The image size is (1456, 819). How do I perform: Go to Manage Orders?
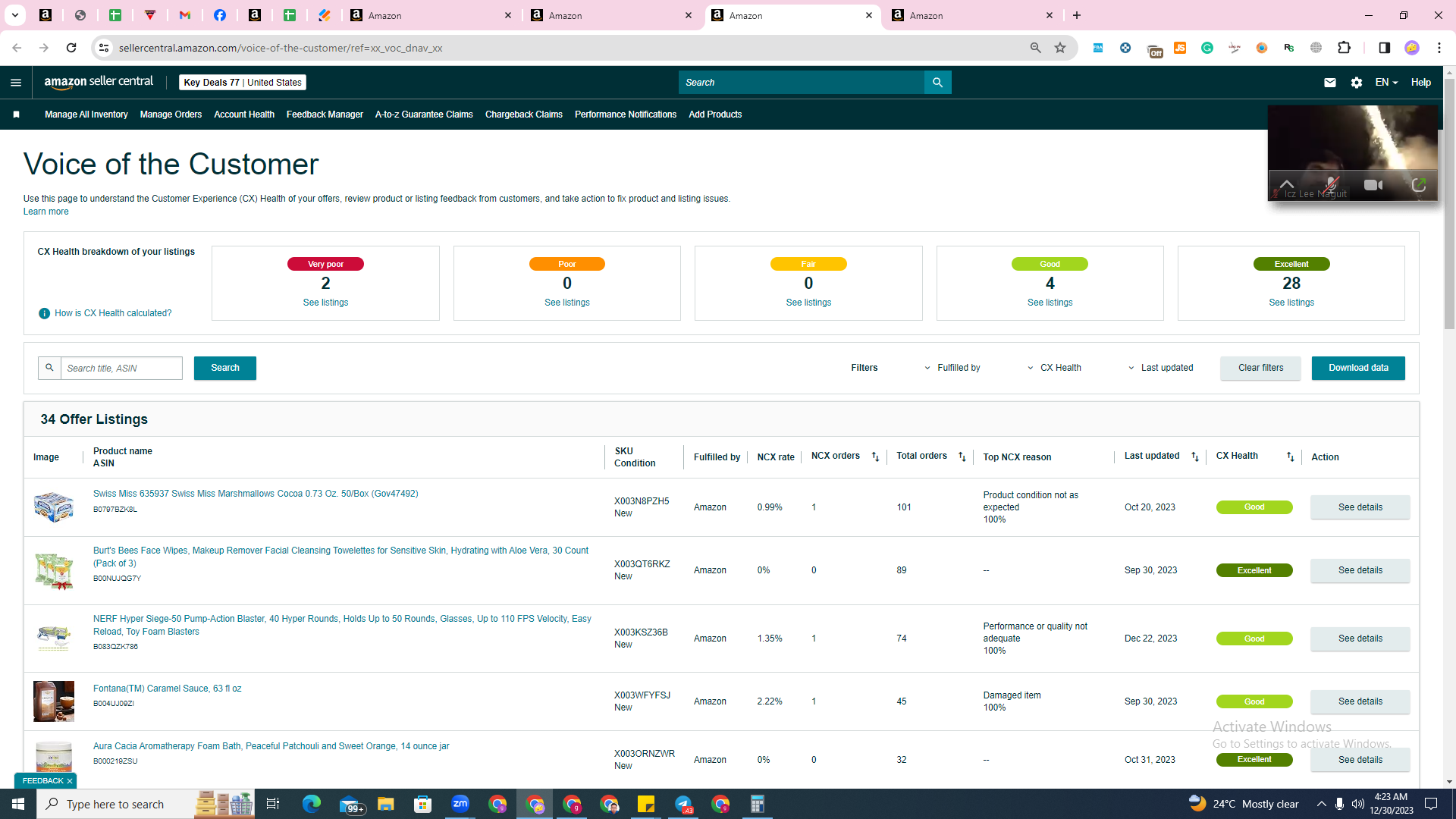coord(171,115)
